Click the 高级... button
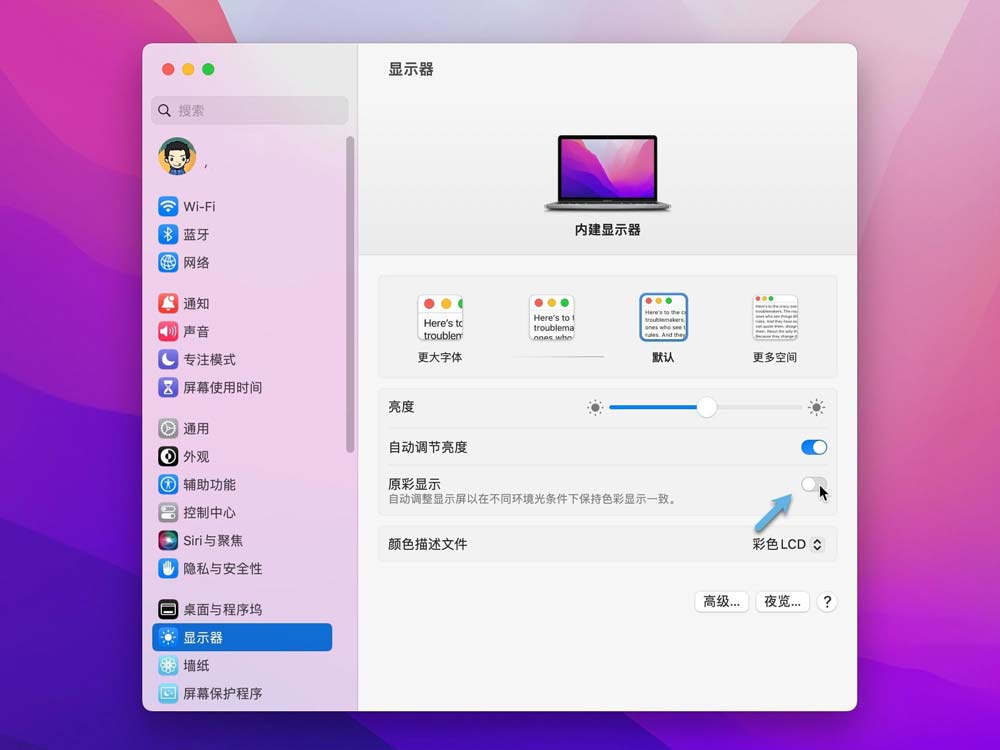The image size is (1000, 750). click(x=721, y=601)
